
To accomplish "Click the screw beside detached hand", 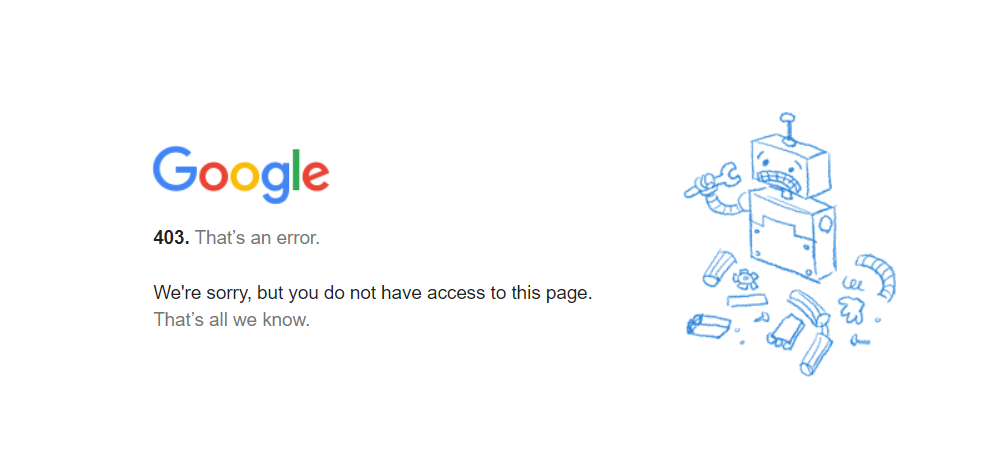I will click(860, 341).
